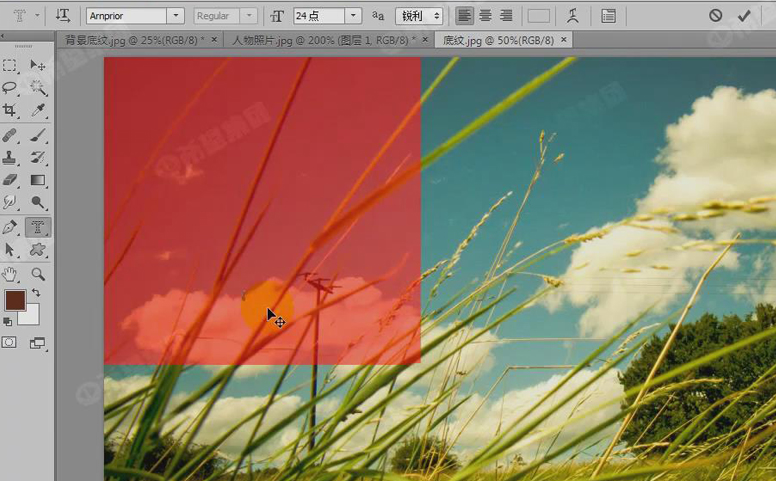The width and height of the screenshot is (776, 481).
Task: Activate the Brush tool
Action: point(38,135)
